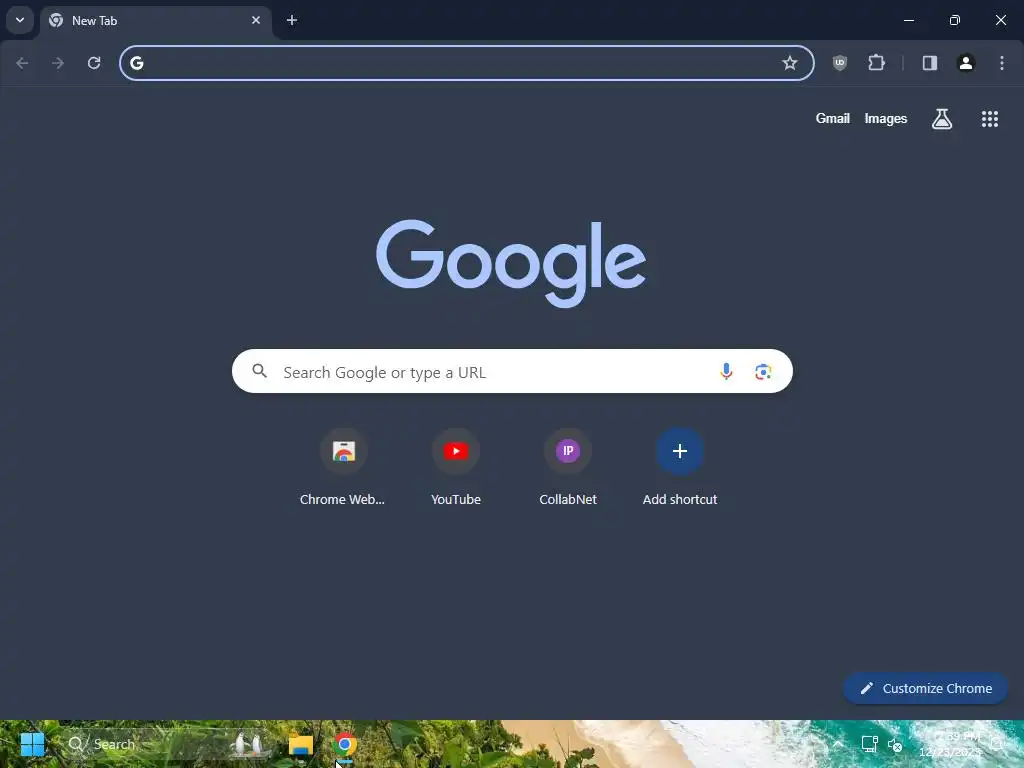Viewport: 1024px width, 768px height.
Task: Open the Windows Start menu
Action: click(x=32, y=744)
